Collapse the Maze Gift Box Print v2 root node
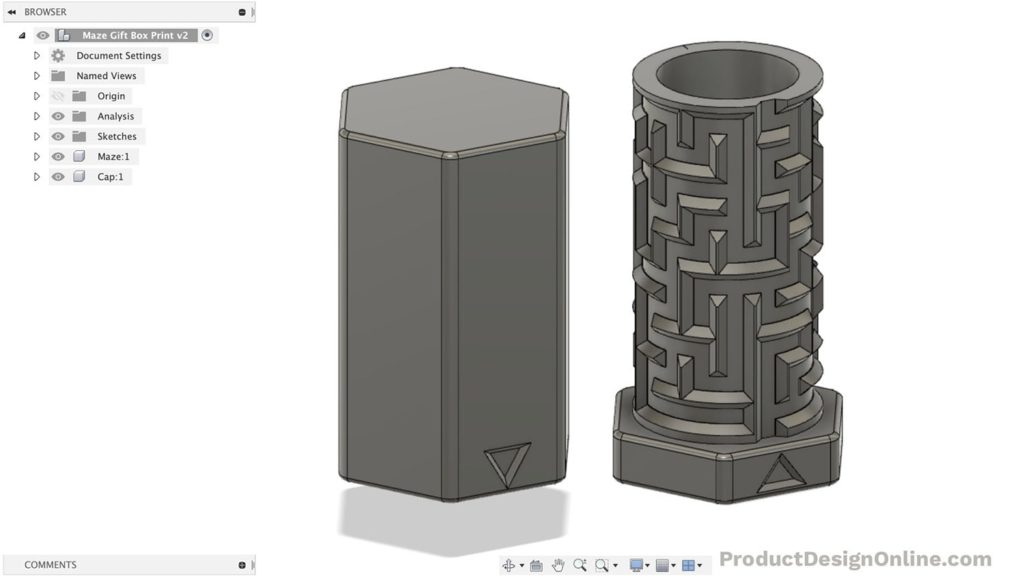Screen dimensions: 1024x576 click(x=22, y=35)
